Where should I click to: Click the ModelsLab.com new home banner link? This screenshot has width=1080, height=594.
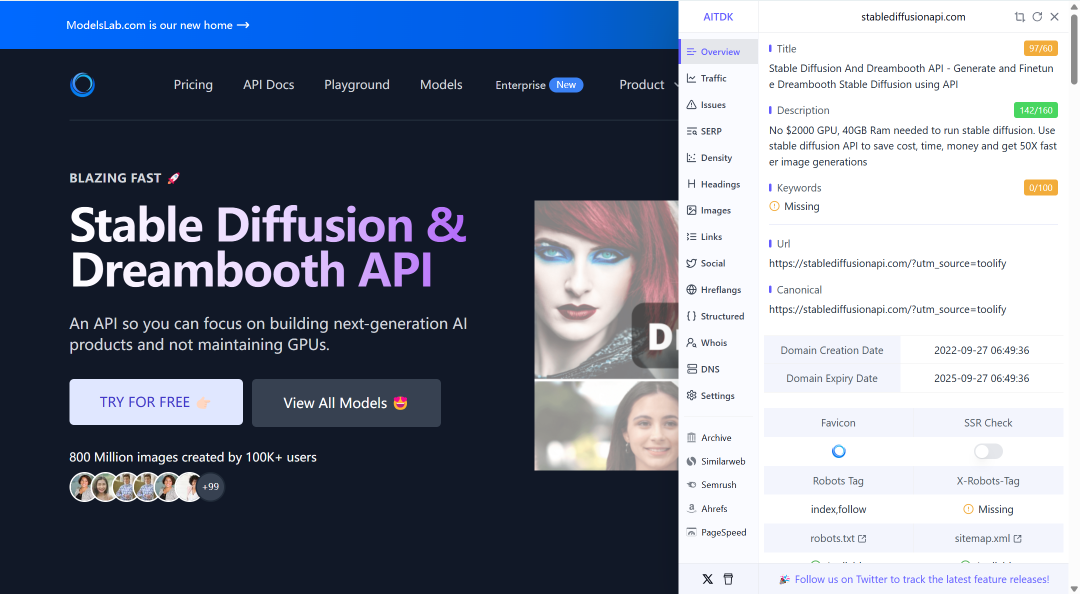pyautogui.click(x=158, y=25)
